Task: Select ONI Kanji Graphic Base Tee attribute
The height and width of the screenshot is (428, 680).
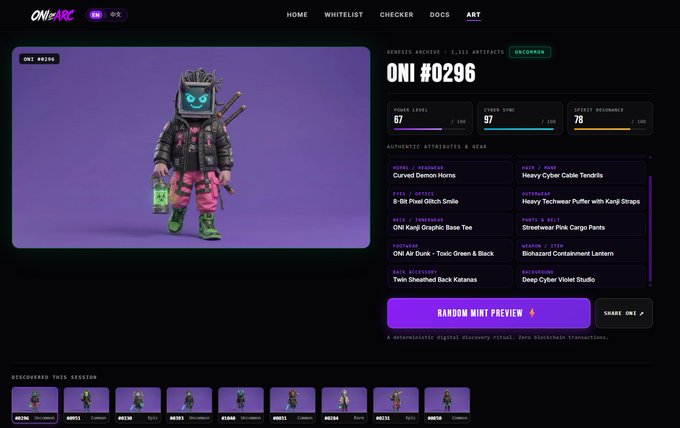Action: tap(450, 224)
